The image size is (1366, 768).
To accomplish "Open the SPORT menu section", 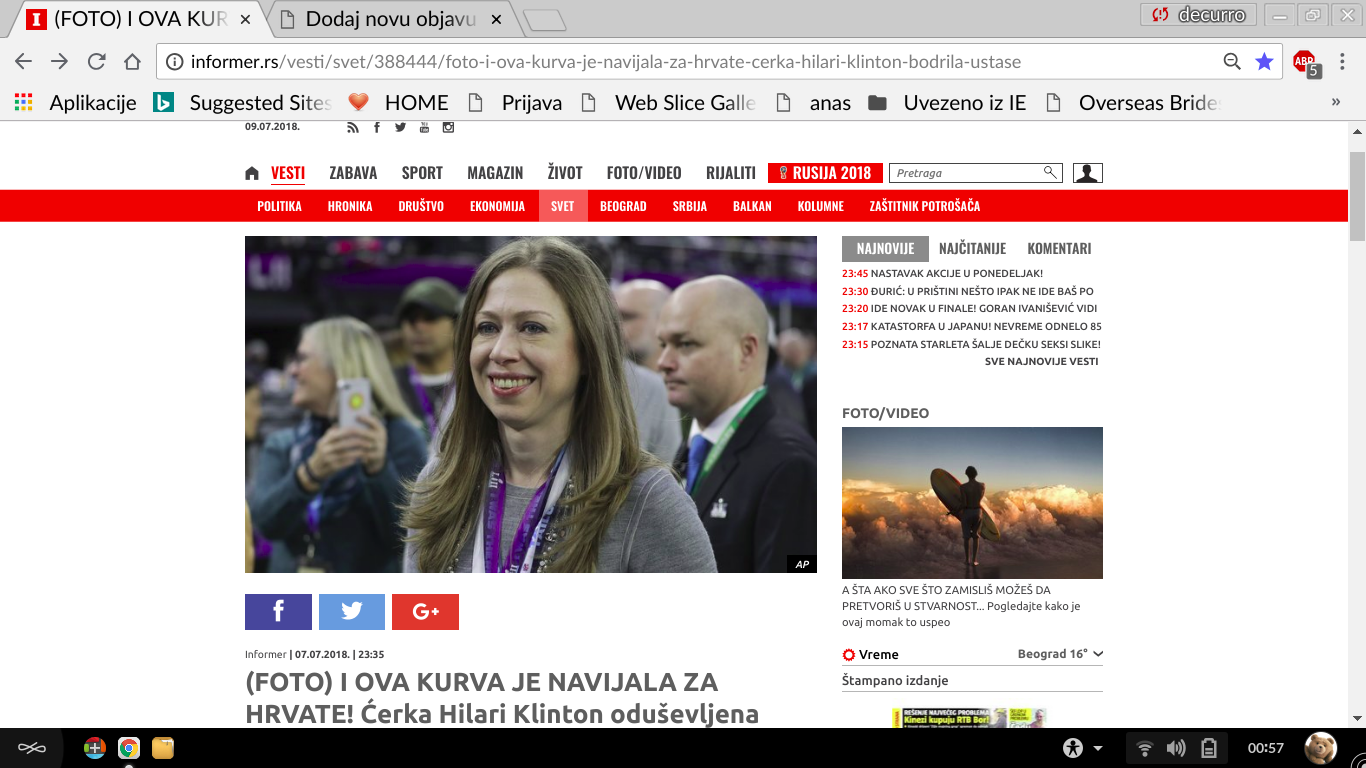I will click(x=422, y=173).
